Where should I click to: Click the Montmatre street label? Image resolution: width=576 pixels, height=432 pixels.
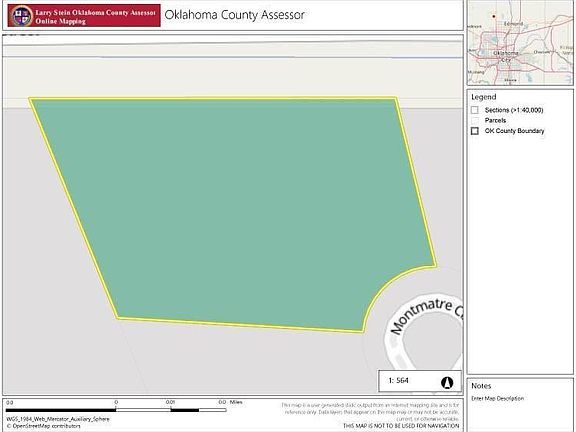tap(426, 315)
